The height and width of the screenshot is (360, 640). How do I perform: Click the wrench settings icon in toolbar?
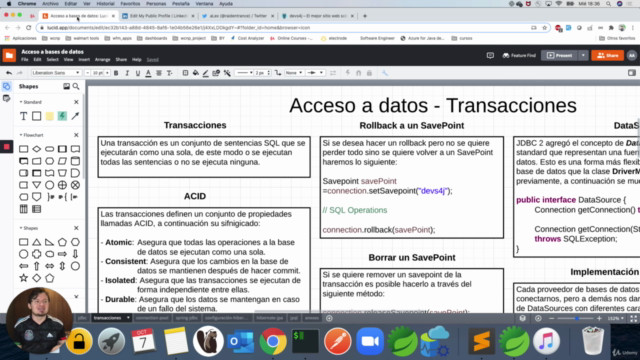(x=384, y=73)
